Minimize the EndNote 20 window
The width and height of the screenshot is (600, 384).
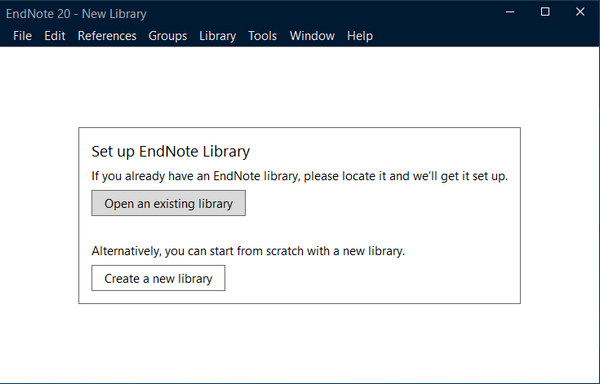pyautogui.click(x=510, y=12)
